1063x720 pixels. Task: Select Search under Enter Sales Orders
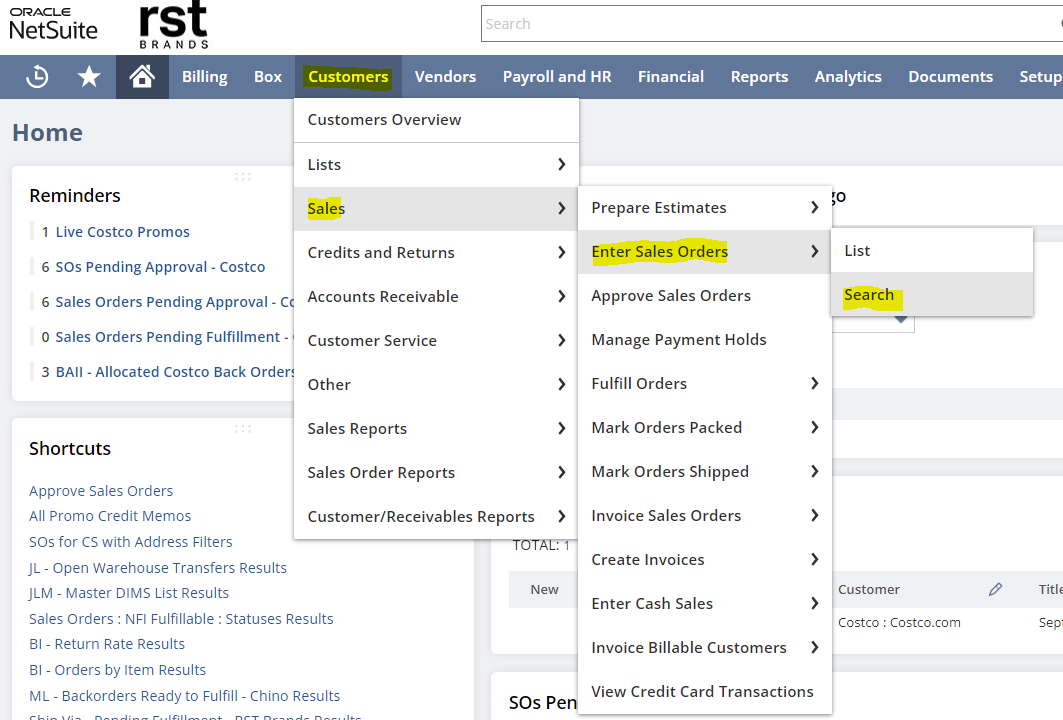pos(932,295)
